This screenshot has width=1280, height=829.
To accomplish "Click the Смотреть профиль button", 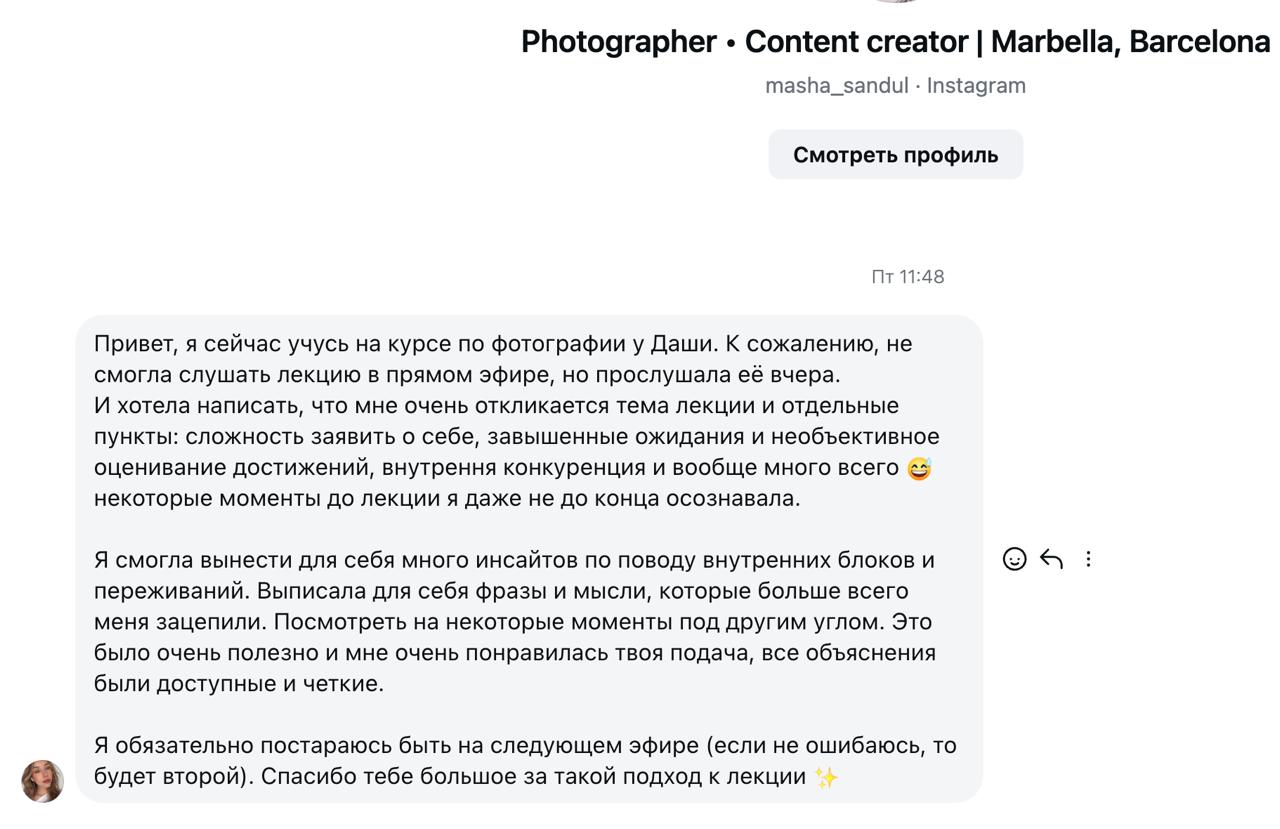I will (x=896, y=155).
